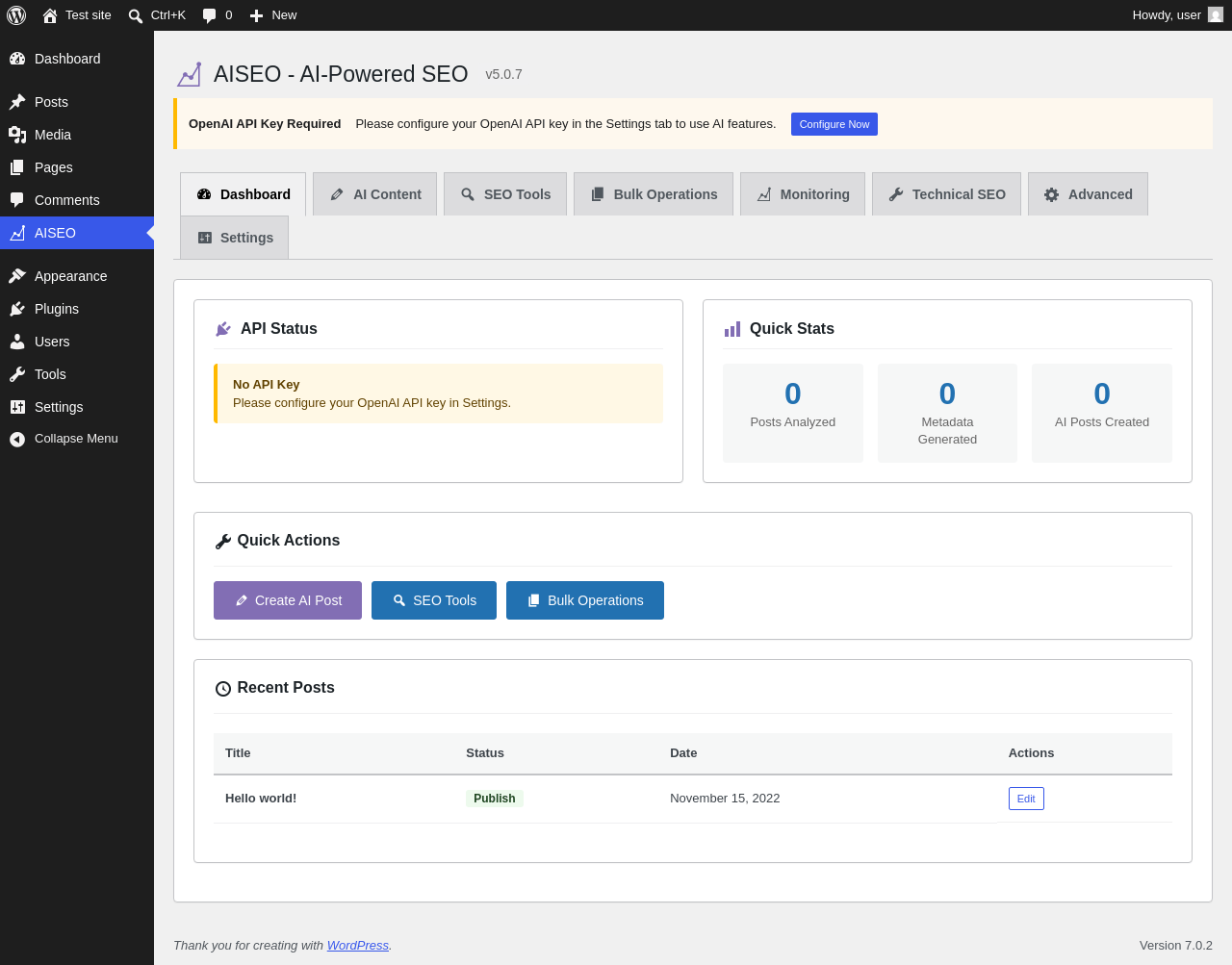Screen dimensions: 1232x965
Task: Click the AI Posts Created stat card
Action: coord(1102,413)
